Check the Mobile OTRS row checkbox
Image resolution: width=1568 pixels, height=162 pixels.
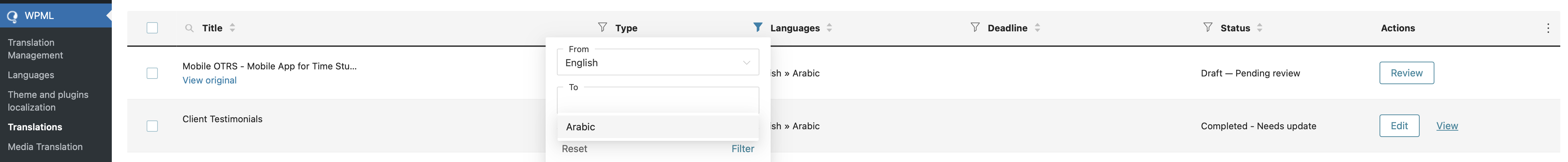(152, 73)
